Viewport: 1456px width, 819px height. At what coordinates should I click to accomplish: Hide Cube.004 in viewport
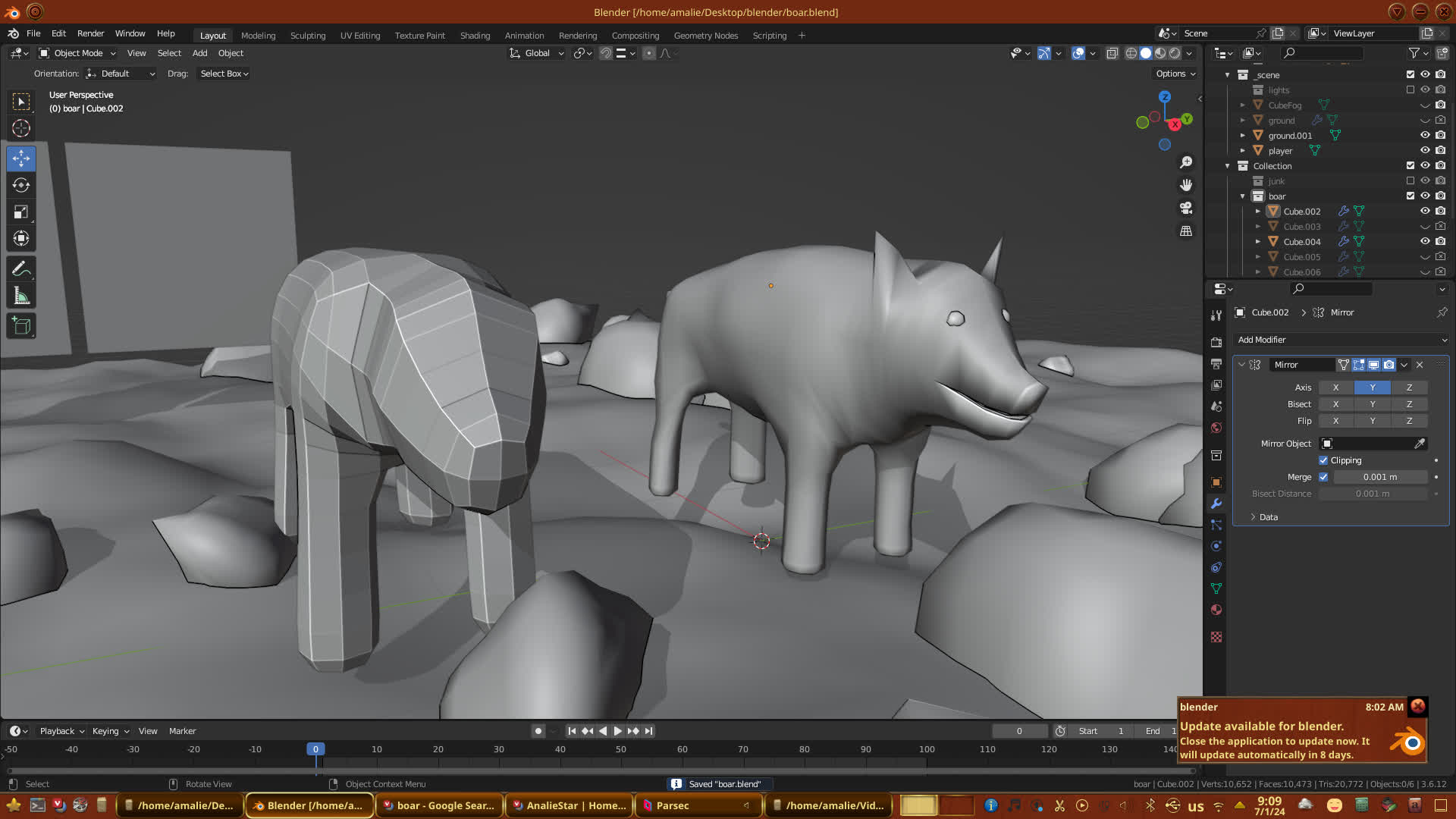[1425, 241]
